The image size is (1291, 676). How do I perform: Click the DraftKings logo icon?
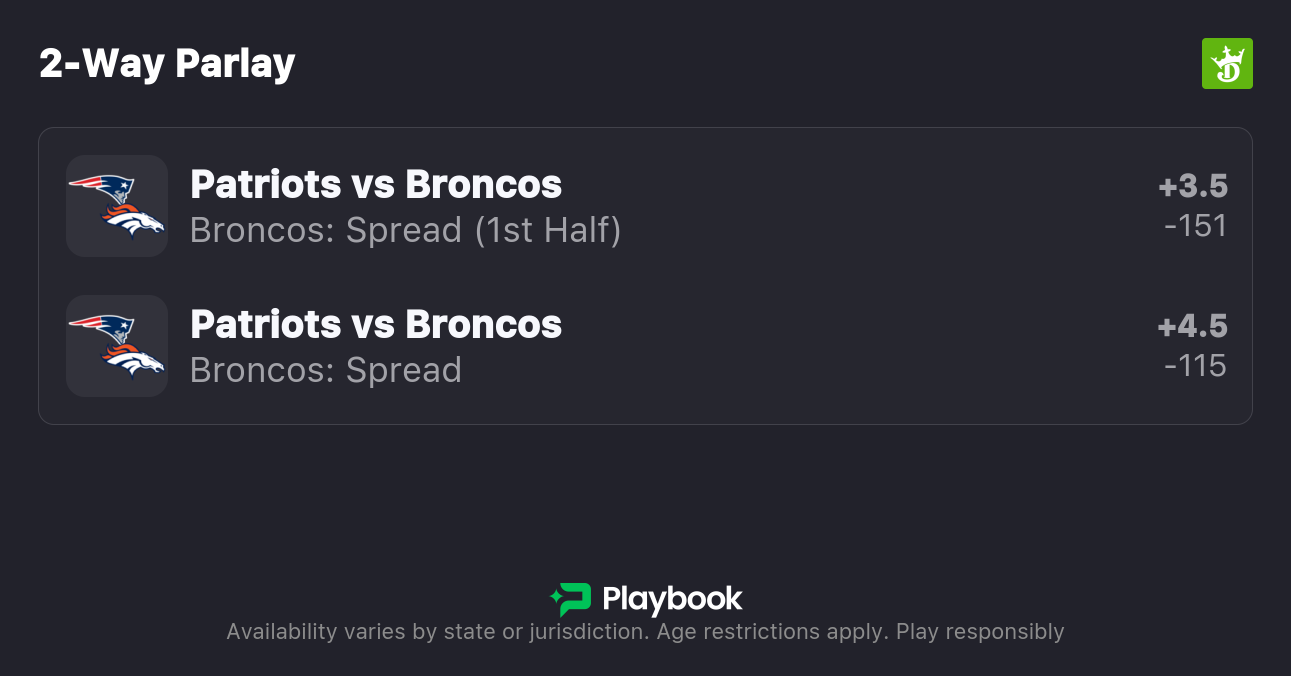[x=1226, y=64]
